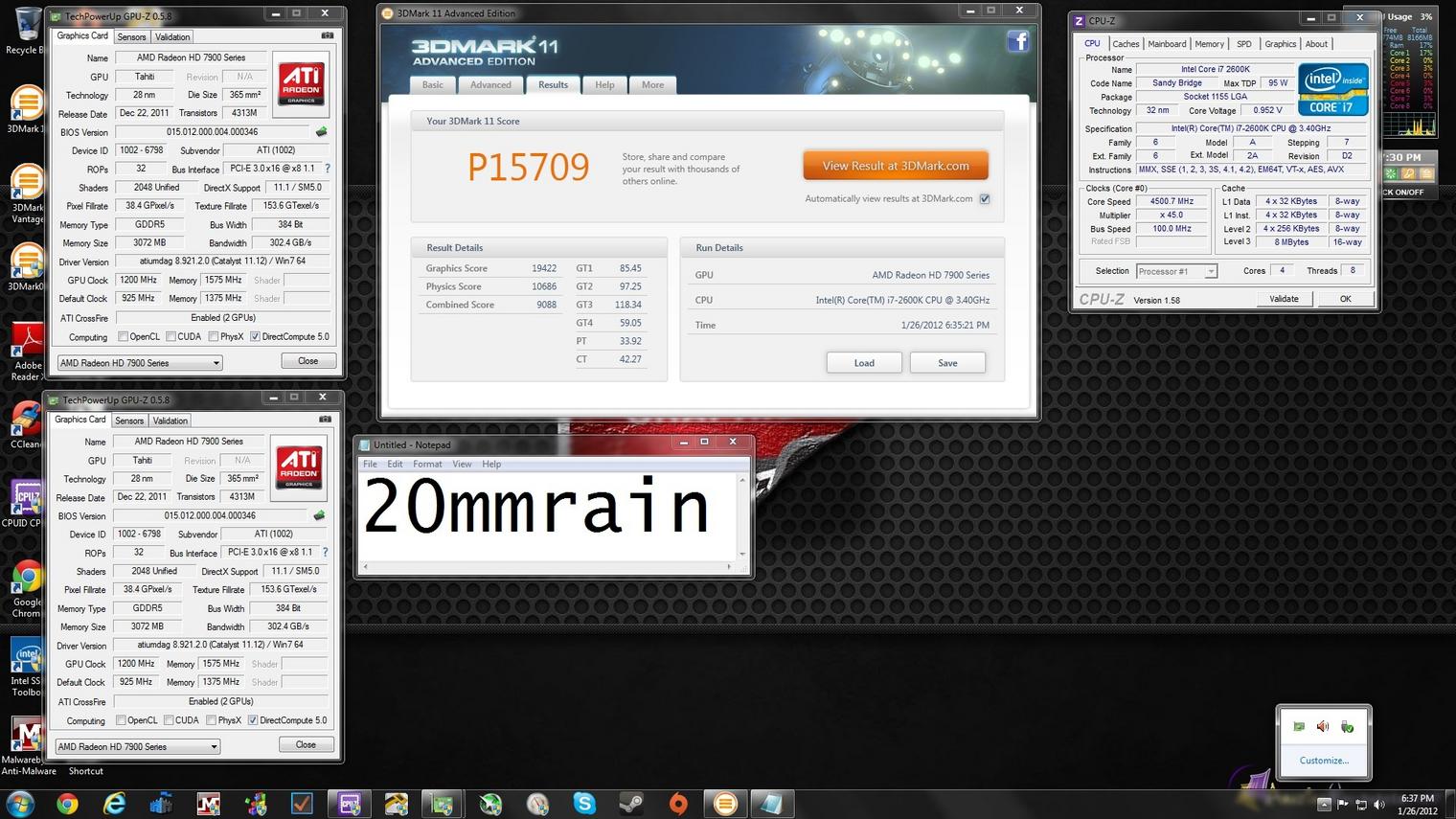Image resolution: width=1456 pixels, height=819 pixels.
Task: Click the Customize... link in tray popup
Action: pyautogui.click(x=1324, y=761)
